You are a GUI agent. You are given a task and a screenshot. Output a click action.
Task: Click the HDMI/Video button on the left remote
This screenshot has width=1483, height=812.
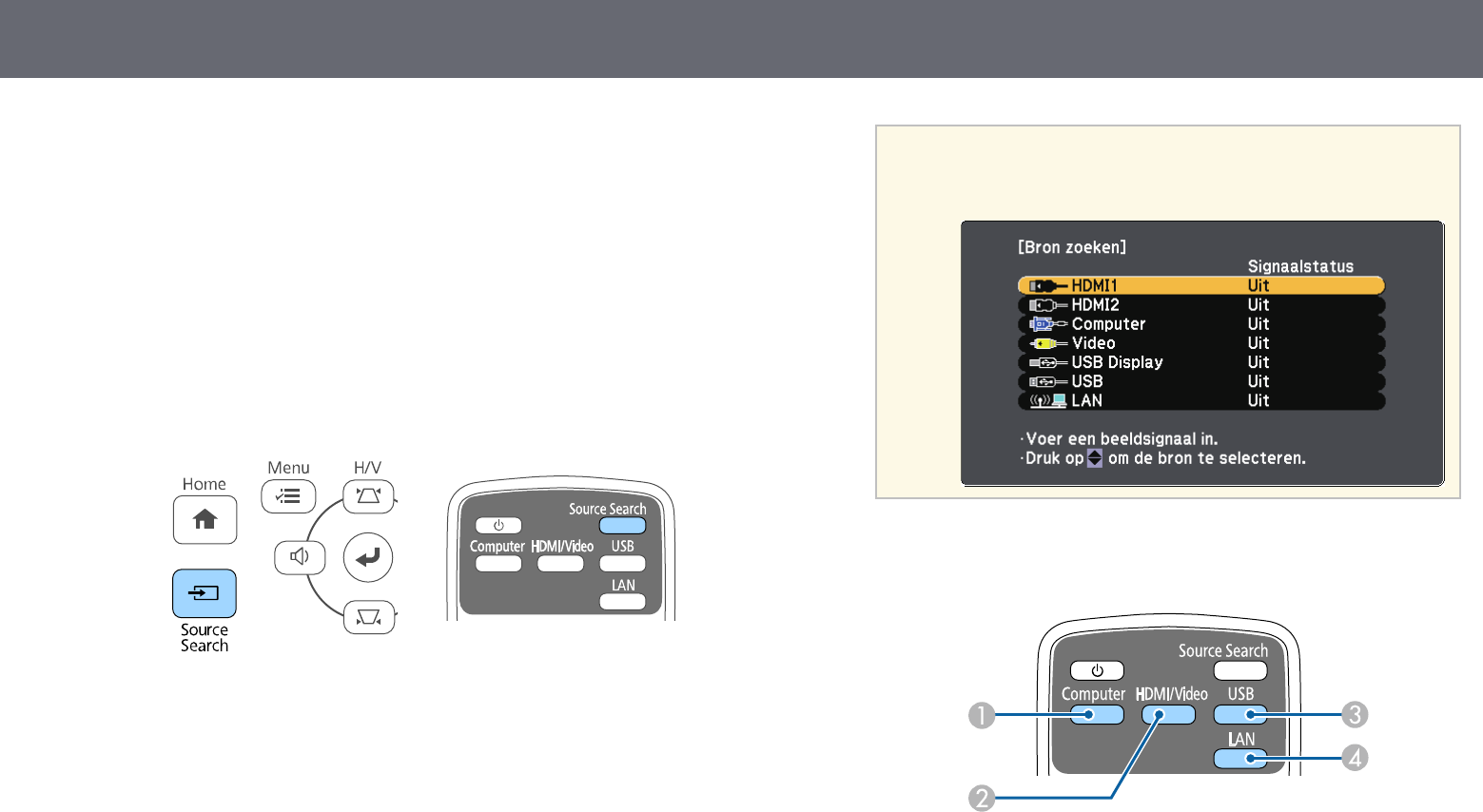[560, 563]
